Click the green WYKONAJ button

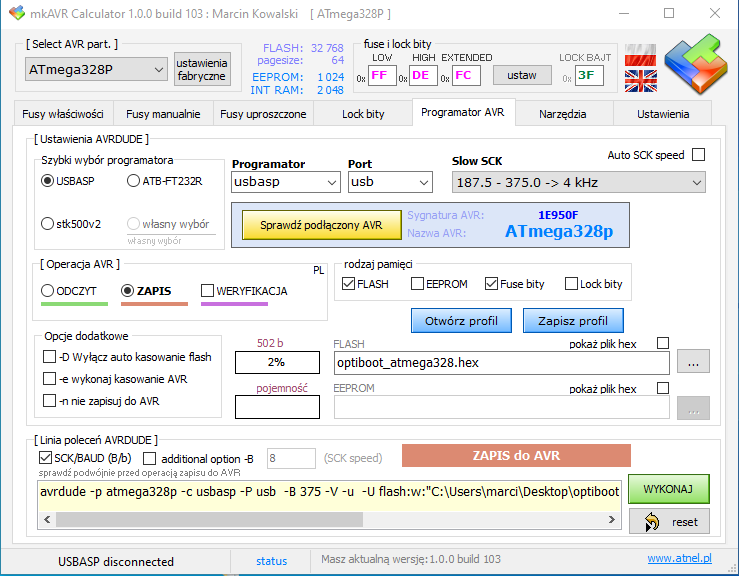pos(669,489)
